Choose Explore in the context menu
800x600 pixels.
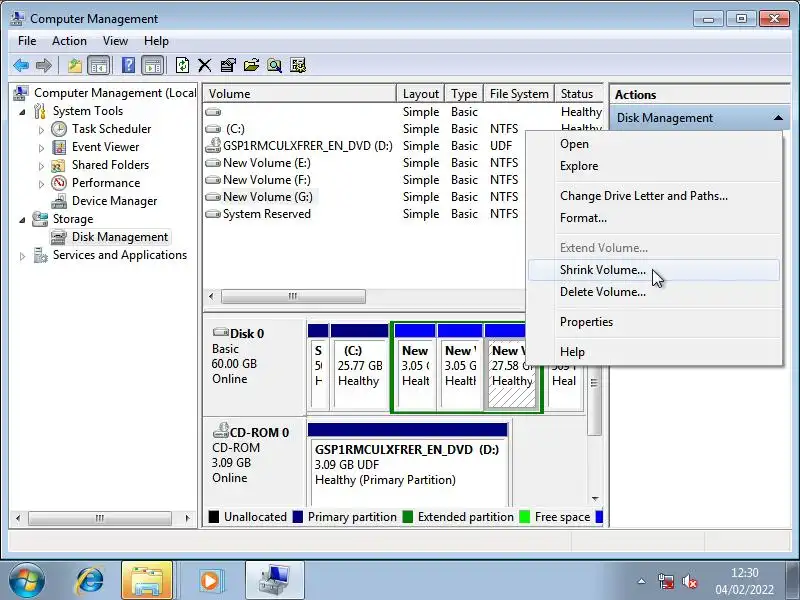654,166
